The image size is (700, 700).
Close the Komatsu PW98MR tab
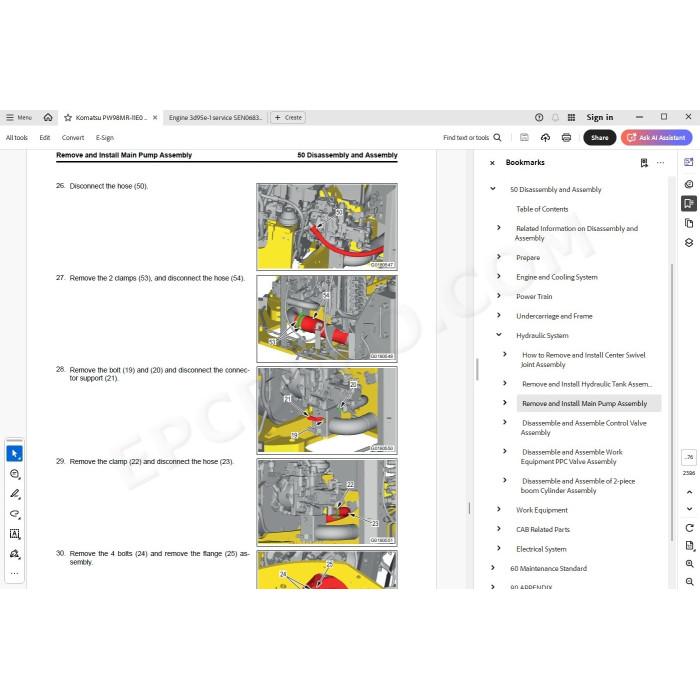tap(155, 118)
